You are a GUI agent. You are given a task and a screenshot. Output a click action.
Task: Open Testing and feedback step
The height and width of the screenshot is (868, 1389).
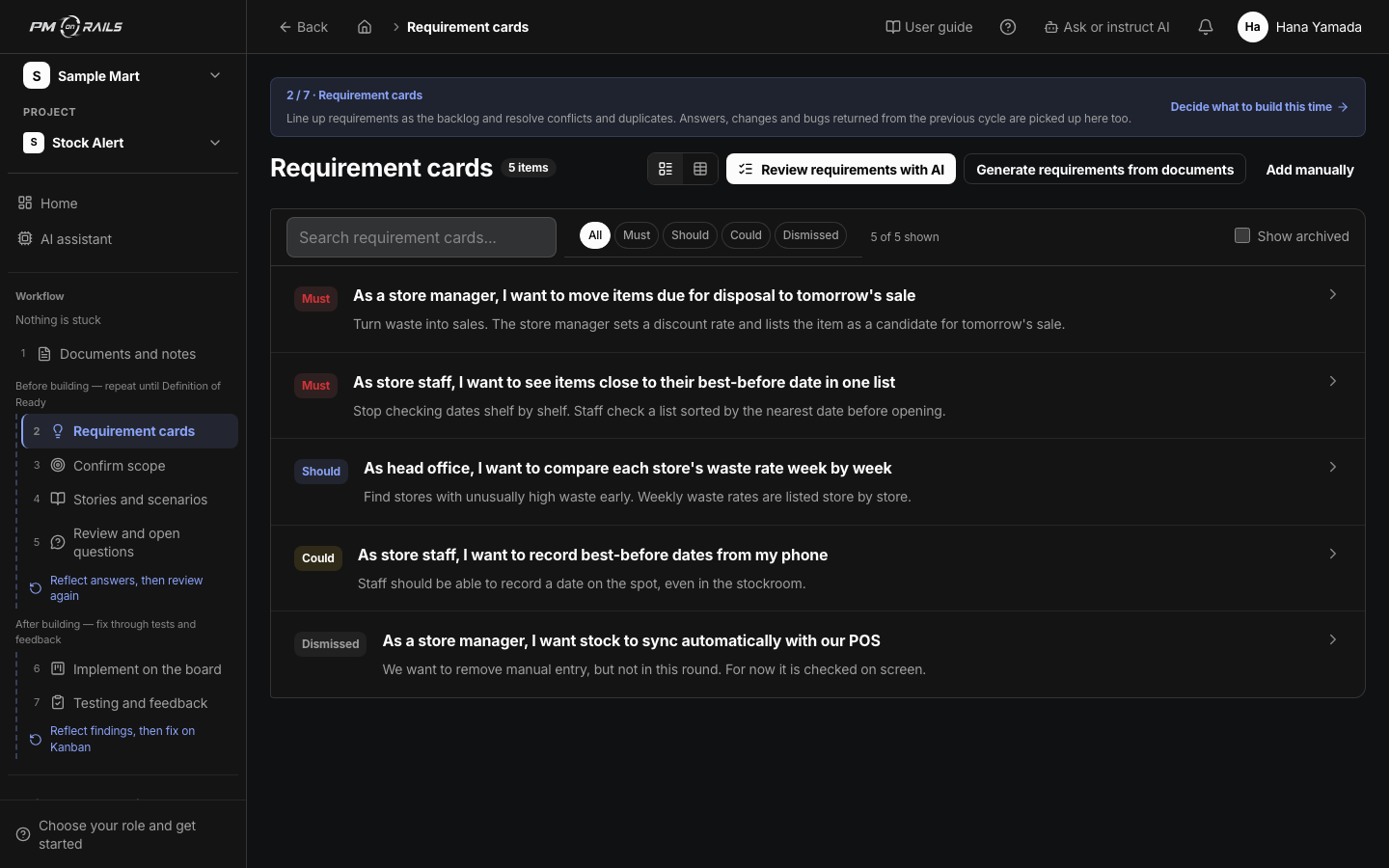[x=129, y=703]
